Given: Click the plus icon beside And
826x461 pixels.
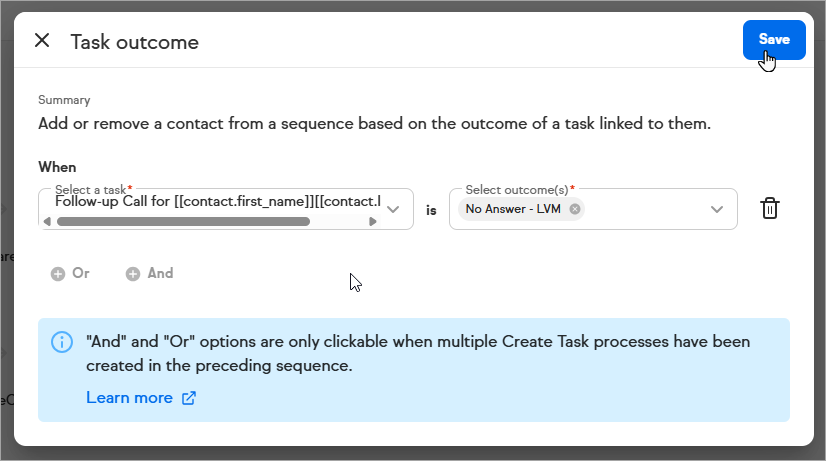Looking at the screenshot, I should (133, 274).
